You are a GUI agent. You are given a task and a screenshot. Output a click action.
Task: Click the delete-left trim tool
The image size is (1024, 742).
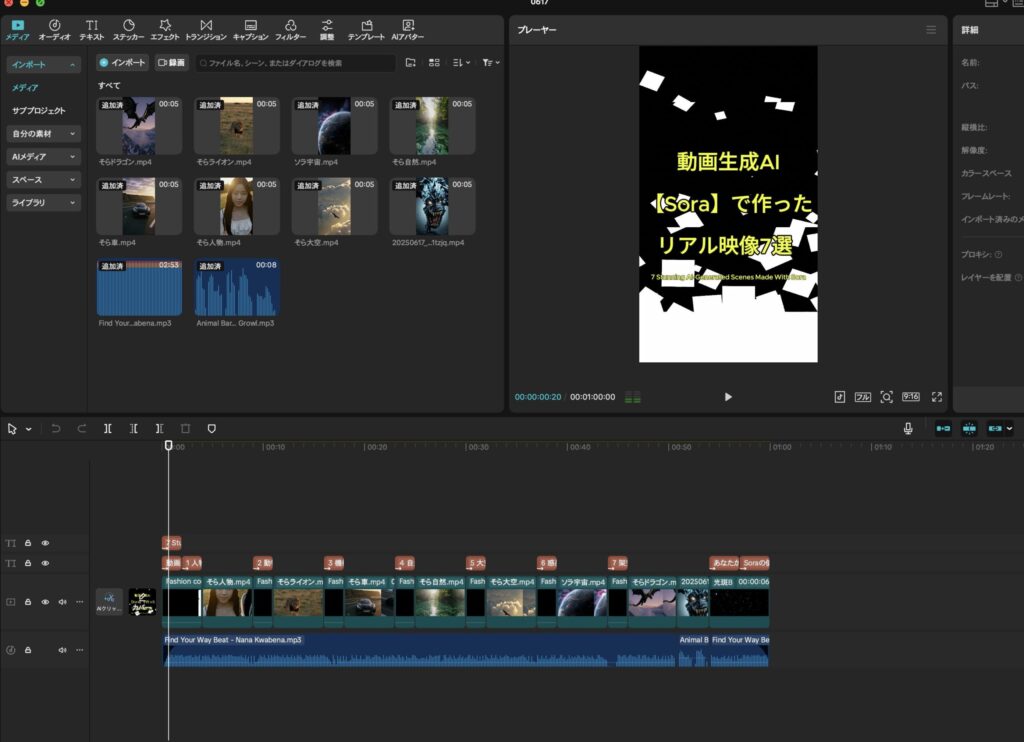pos(133,429)
